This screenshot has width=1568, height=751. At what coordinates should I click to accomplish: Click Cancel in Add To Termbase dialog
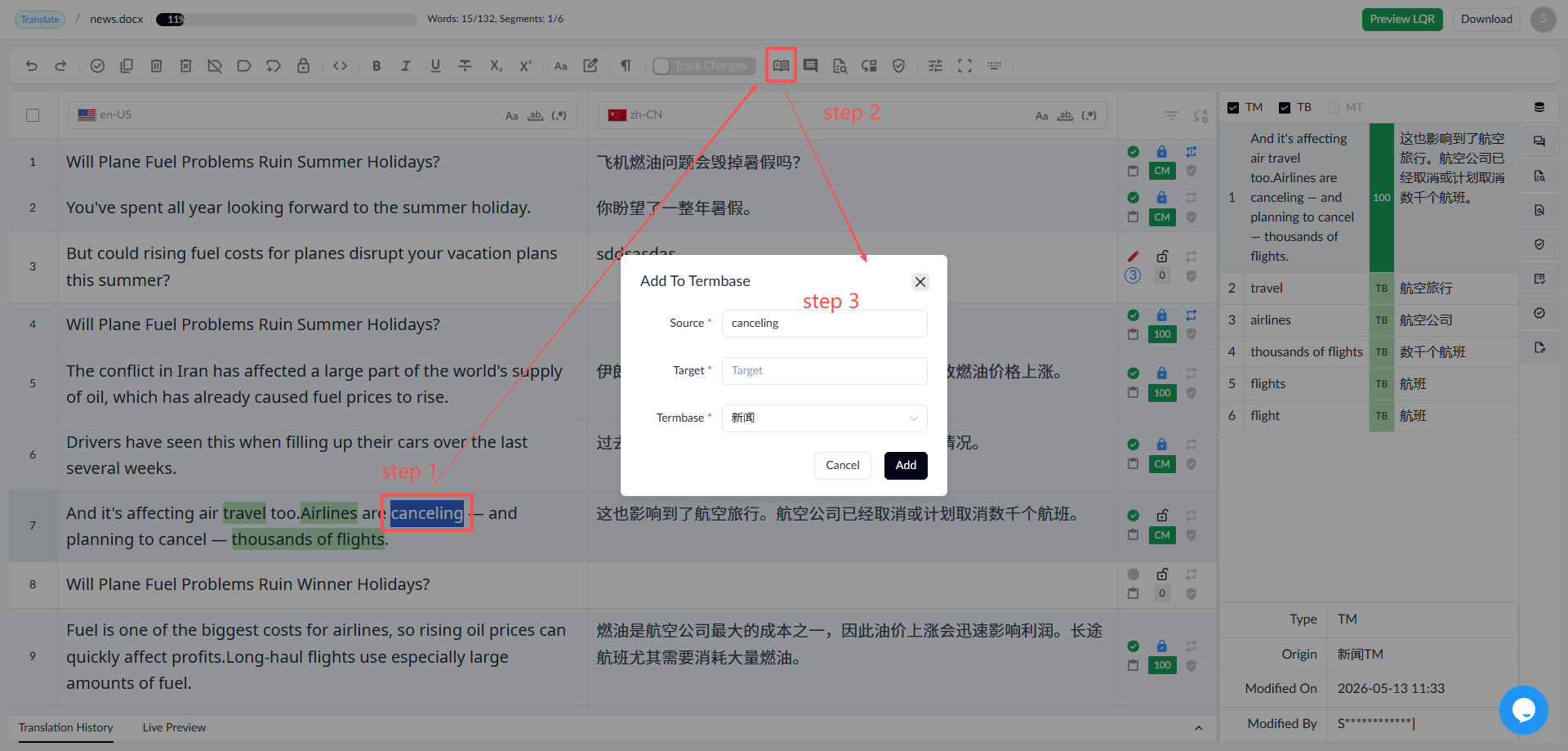842,465
